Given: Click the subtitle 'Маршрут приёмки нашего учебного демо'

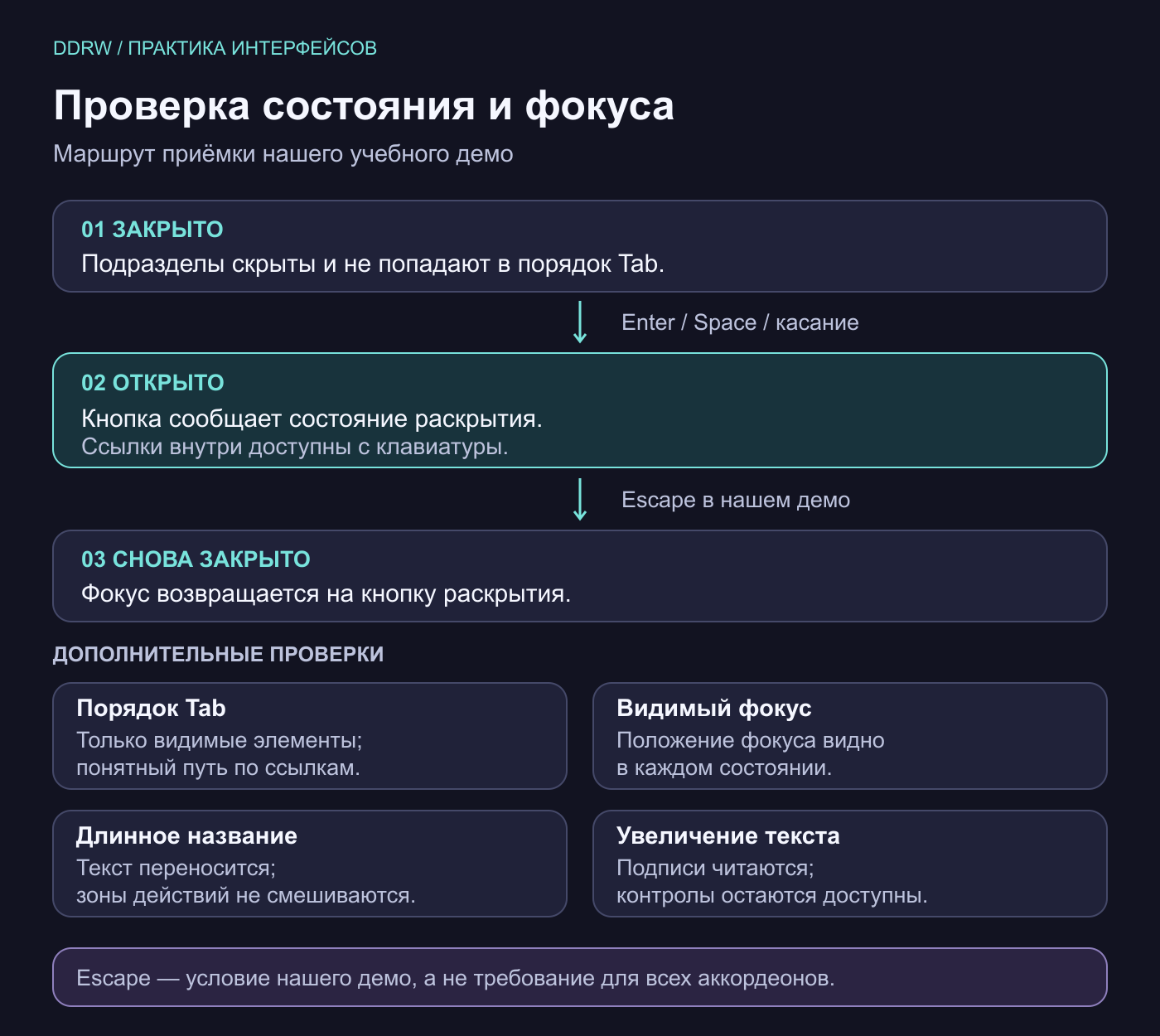Looking at the screenshot, I should pos(283,154).
